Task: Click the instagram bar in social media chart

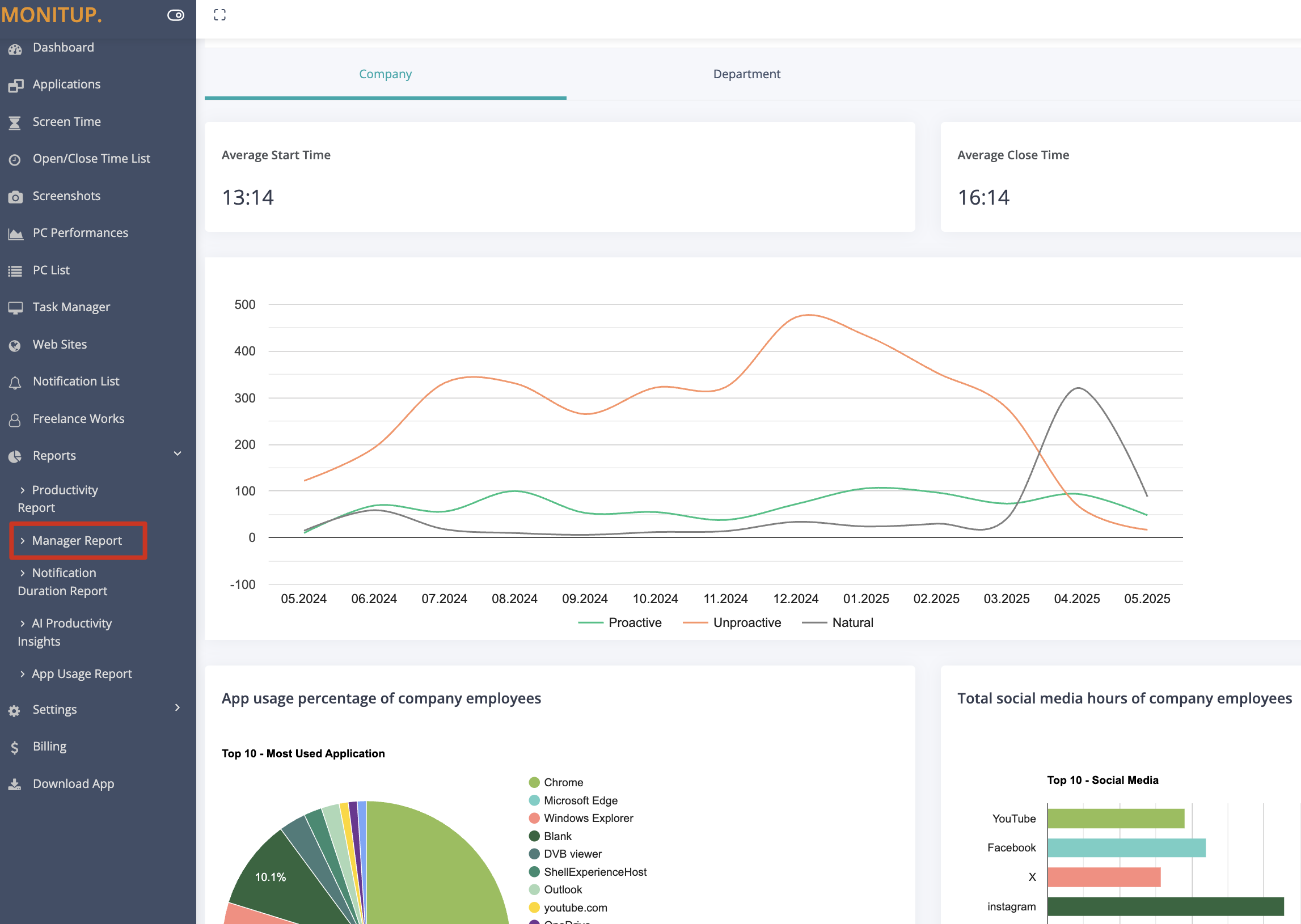Action: click(x=1165, y=906)
